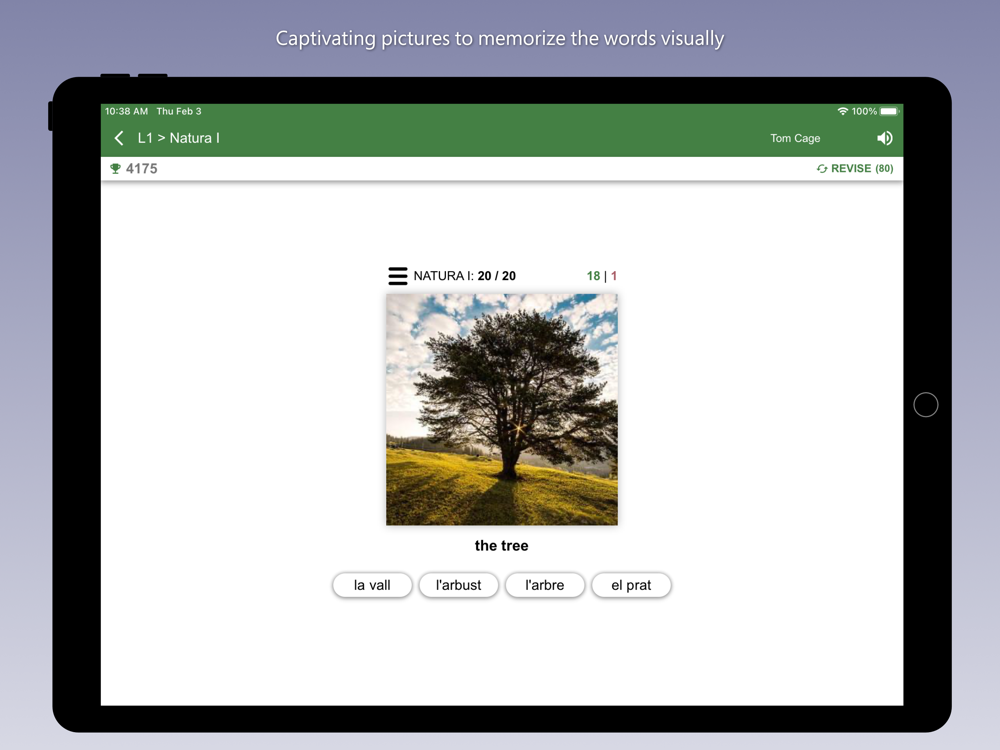Tap the tree picture

point(502,409)
